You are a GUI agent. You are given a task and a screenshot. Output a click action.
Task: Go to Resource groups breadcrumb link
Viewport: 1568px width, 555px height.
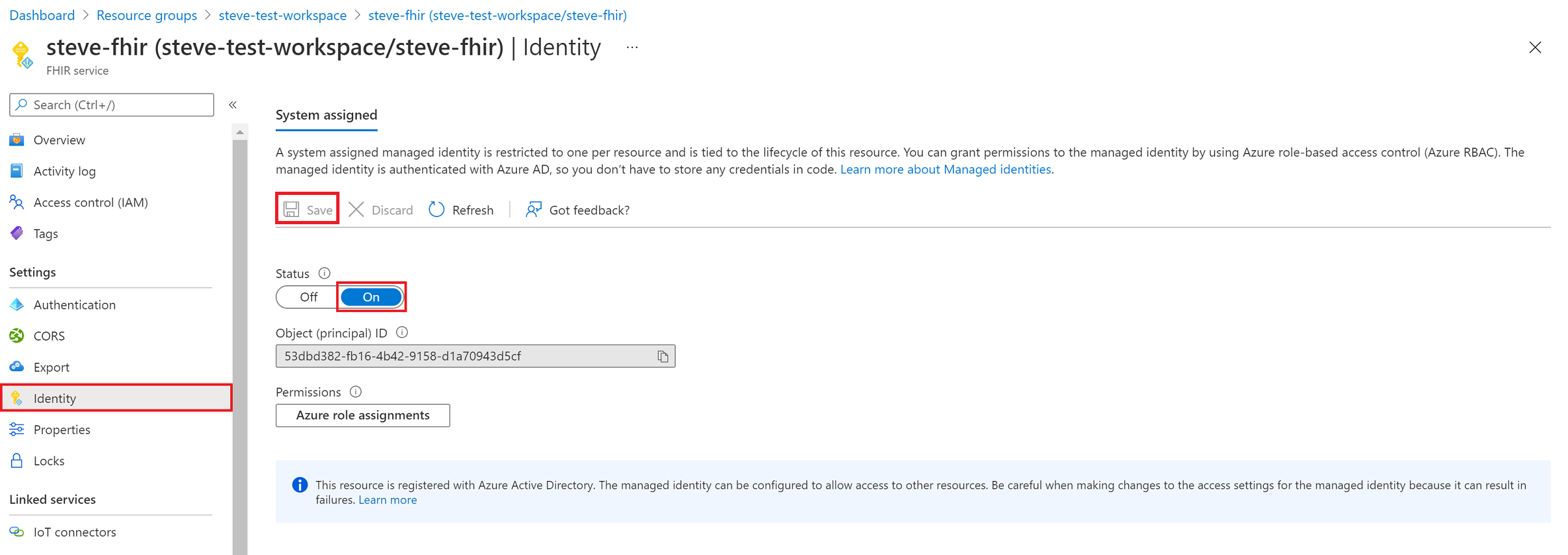147,15
